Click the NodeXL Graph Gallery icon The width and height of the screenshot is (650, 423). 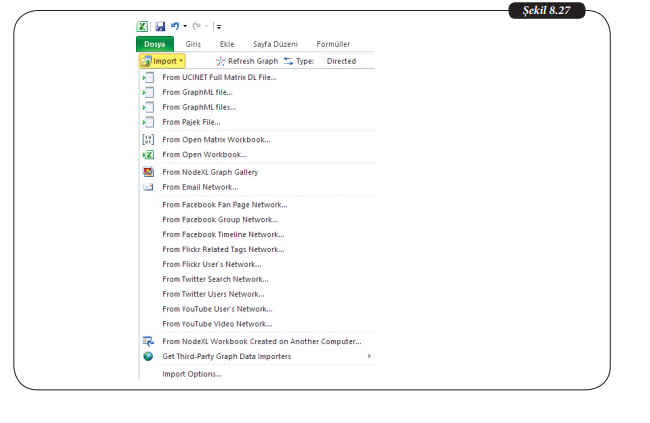pyautogui.click(x=148, y=172)
